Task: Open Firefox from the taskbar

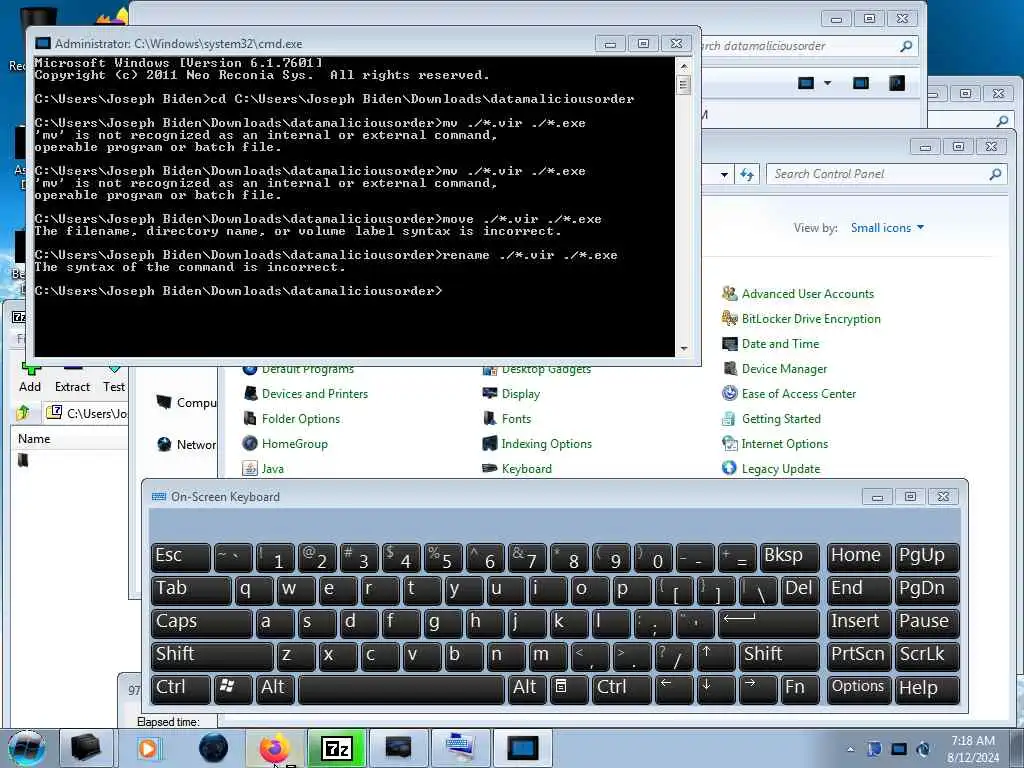Action: pos(275,748)
